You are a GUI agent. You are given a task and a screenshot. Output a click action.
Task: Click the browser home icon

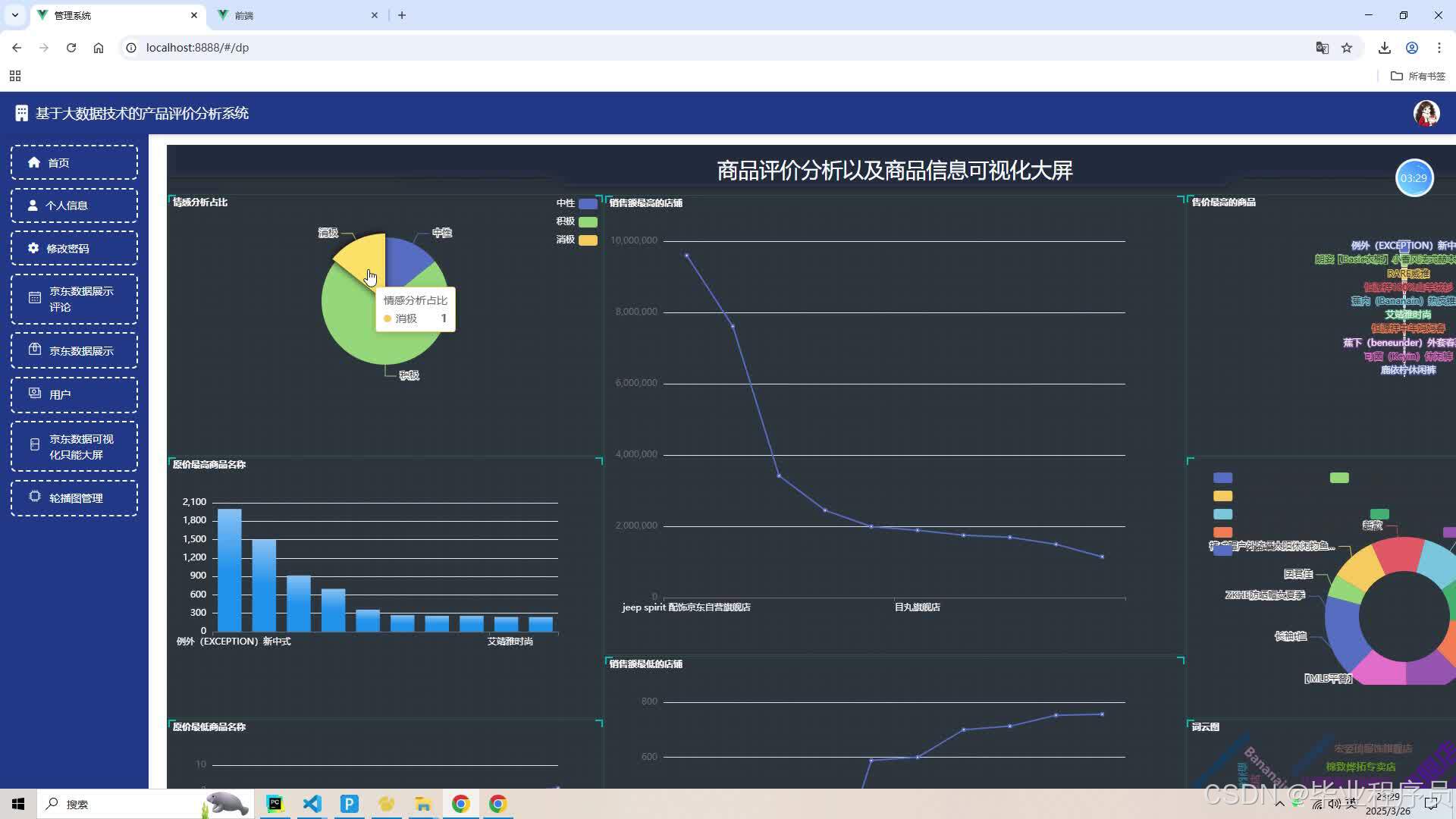(99, 48)
